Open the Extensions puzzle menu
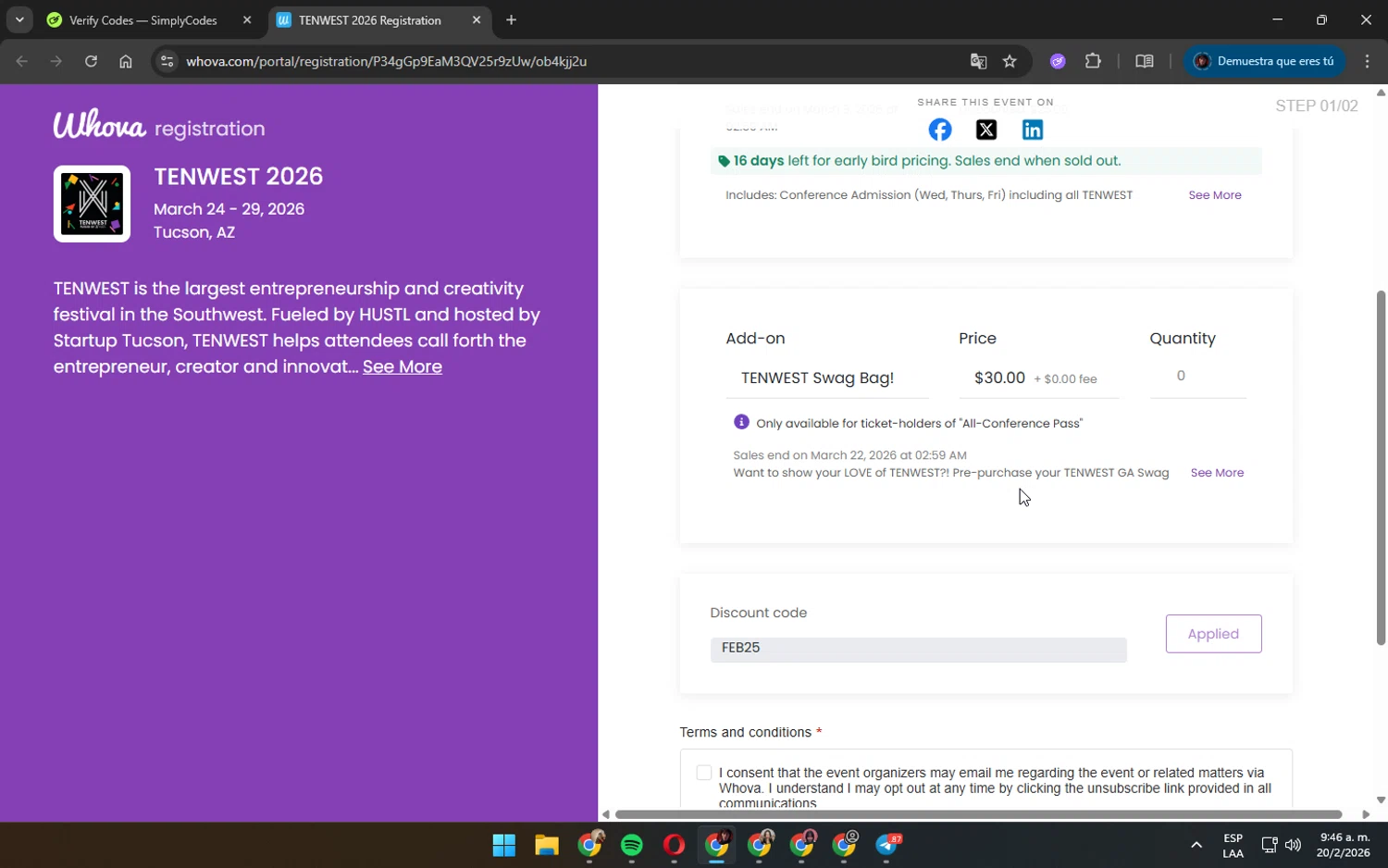The image size is (1388, 868). click(1093, 61)
